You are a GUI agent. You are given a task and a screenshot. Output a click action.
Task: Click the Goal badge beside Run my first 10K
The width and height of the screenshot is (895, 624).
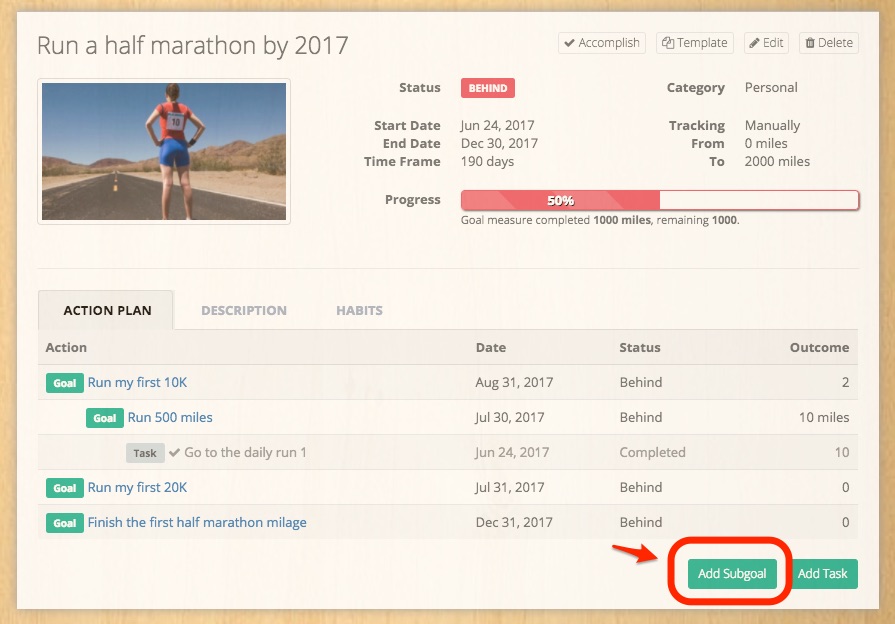[x=65, y=383]
